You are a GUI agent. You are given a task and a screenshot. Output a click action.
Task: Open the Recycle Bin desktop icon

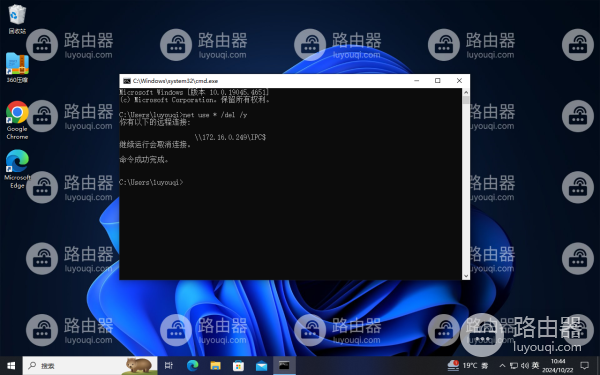point(17,19)
